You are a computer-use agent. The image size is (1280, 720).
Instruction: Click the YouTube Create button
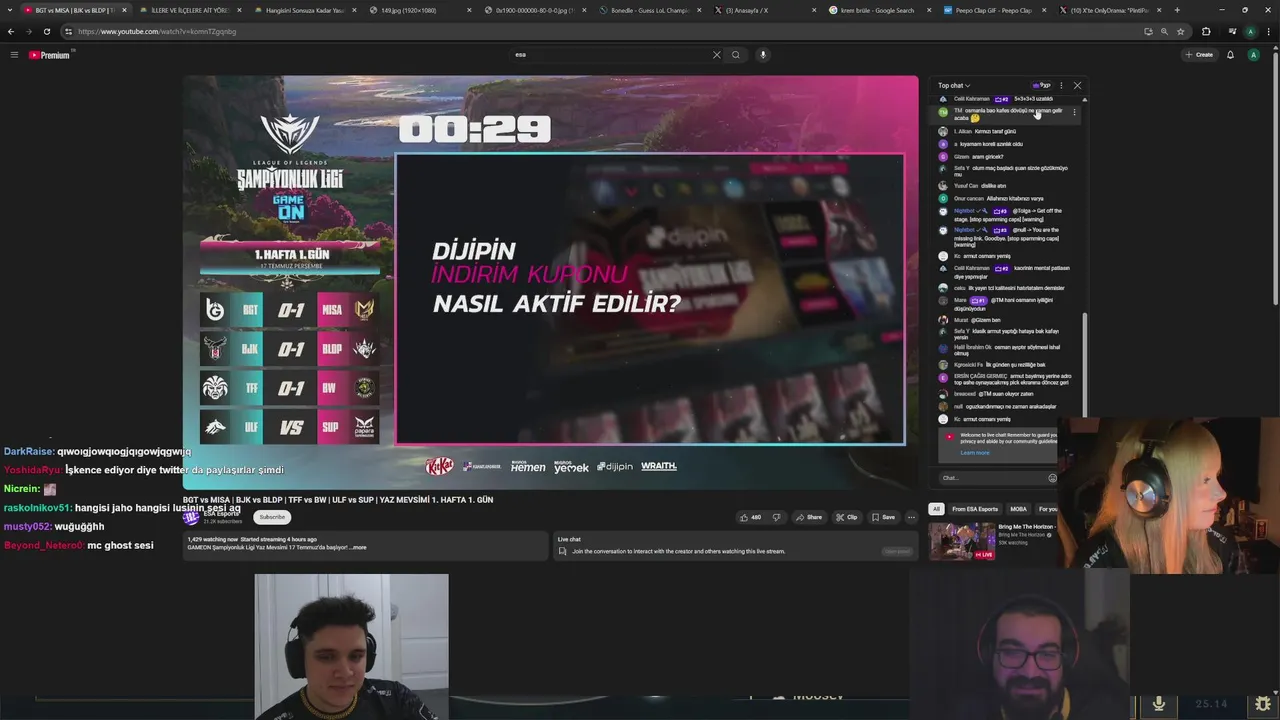click(x=1199, y=55)
